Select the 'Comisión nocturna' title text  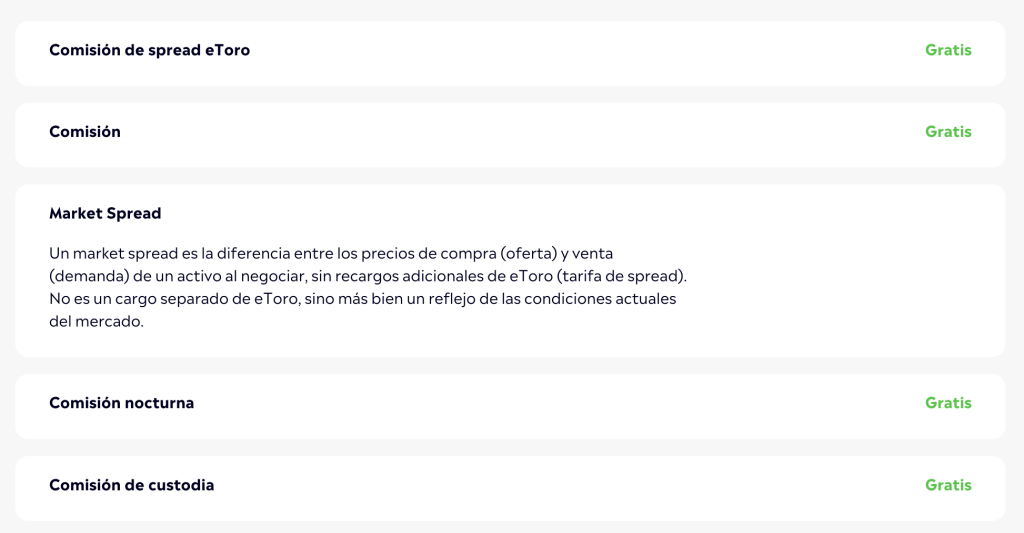click(x=121, y=404)
